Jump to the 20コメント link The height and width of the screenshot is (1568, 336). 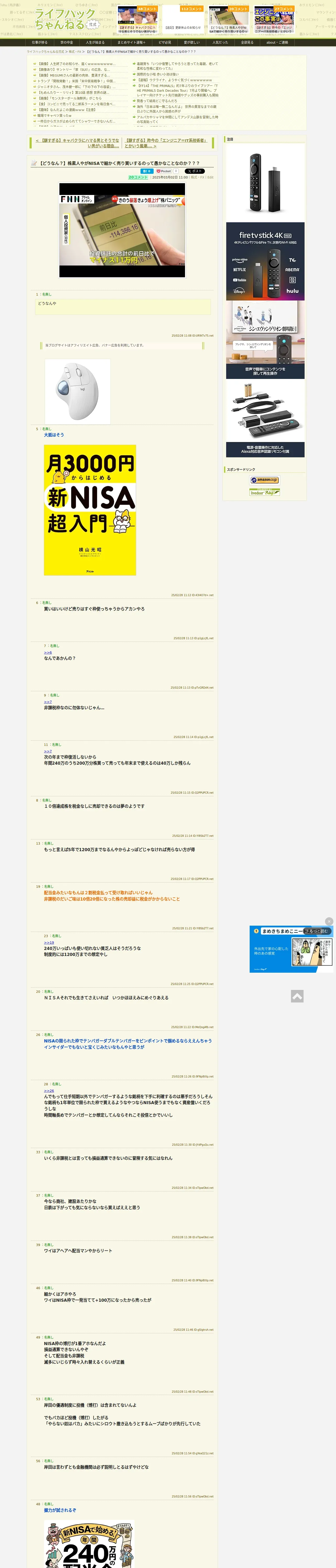(x=138, y=177)
